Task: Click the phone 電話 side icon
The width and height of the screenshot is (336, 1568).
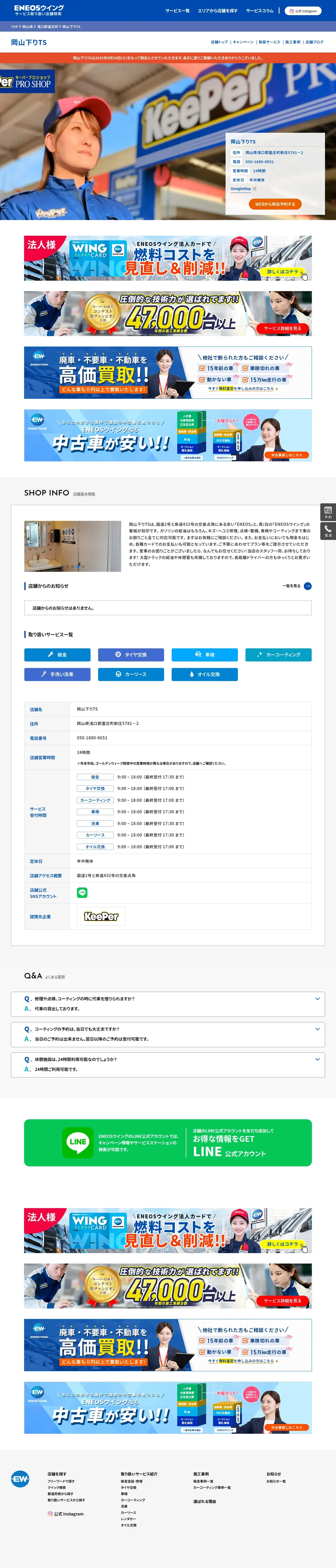Action: (x=328, y=531)
